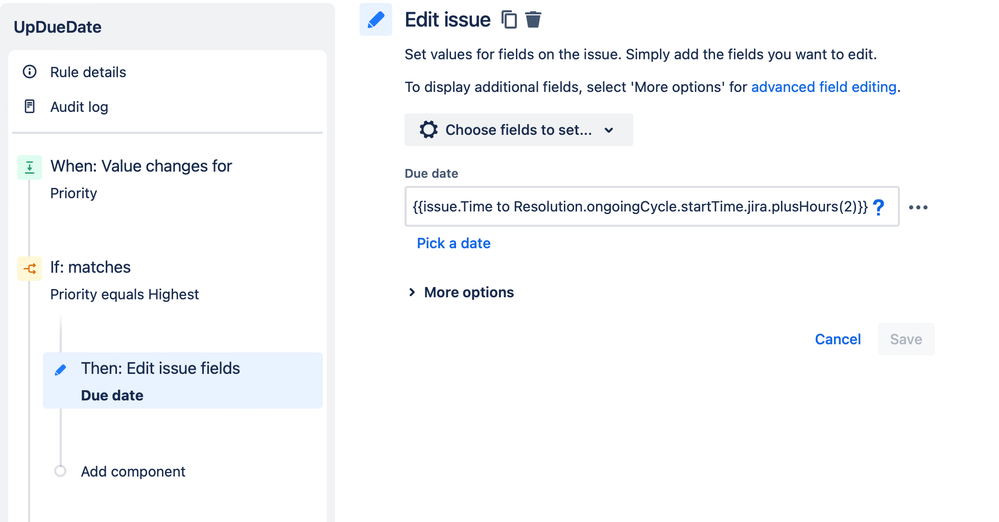Click into the Due date input field
Viewport: 999px width, 522px height.
[638, 207]
